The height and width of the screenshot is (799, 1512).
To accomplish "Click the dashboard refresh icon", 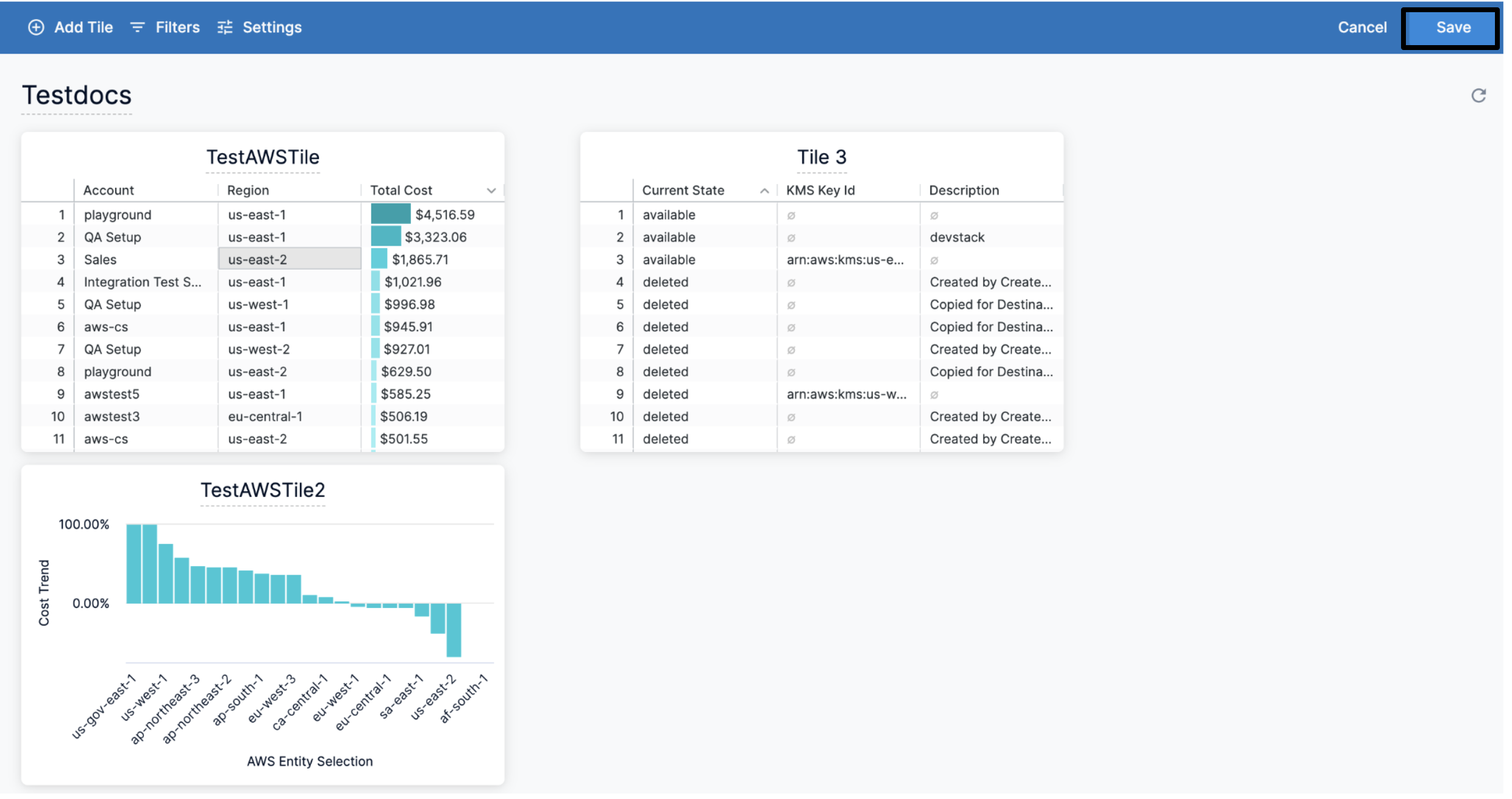I will pyautogui.click(x=1478, y=96).
